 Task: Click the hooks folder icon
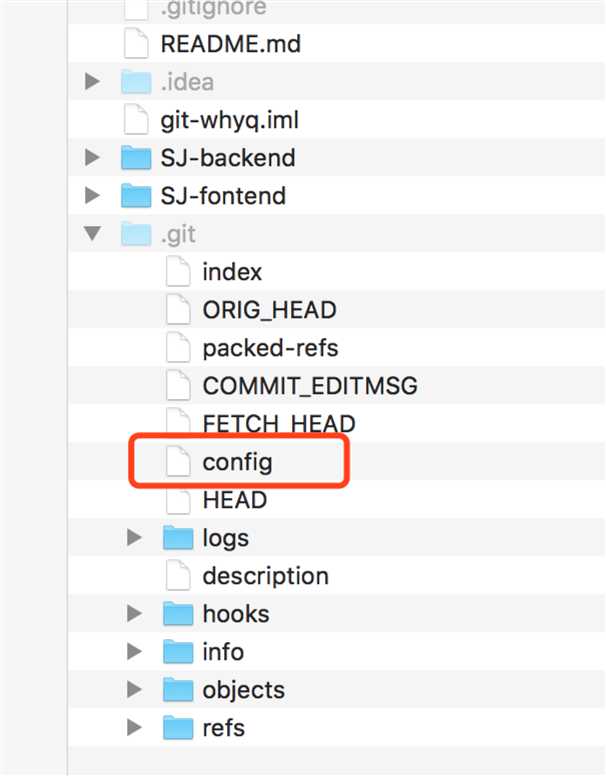[177, 614]
